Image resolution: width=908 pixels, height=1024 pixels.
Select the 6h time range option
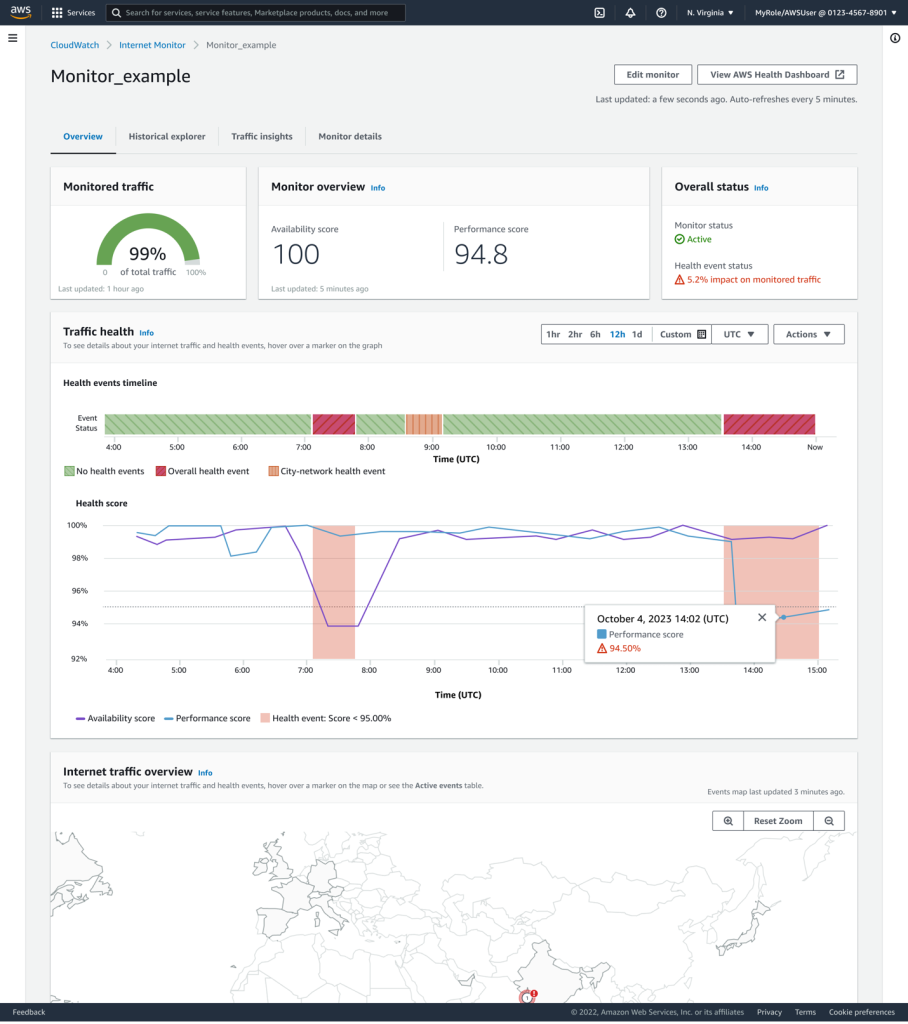595,334
